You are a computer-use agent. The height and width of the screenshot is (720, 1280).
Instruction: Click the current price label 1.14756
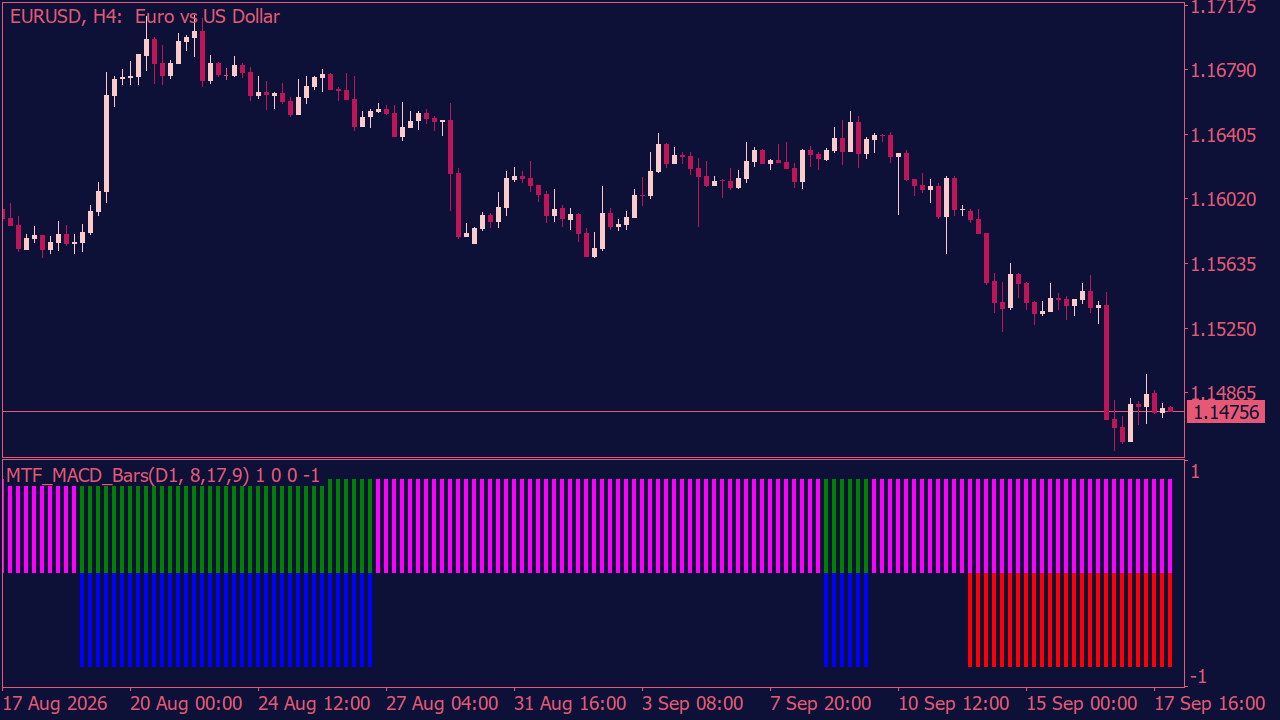point(1227,411)
